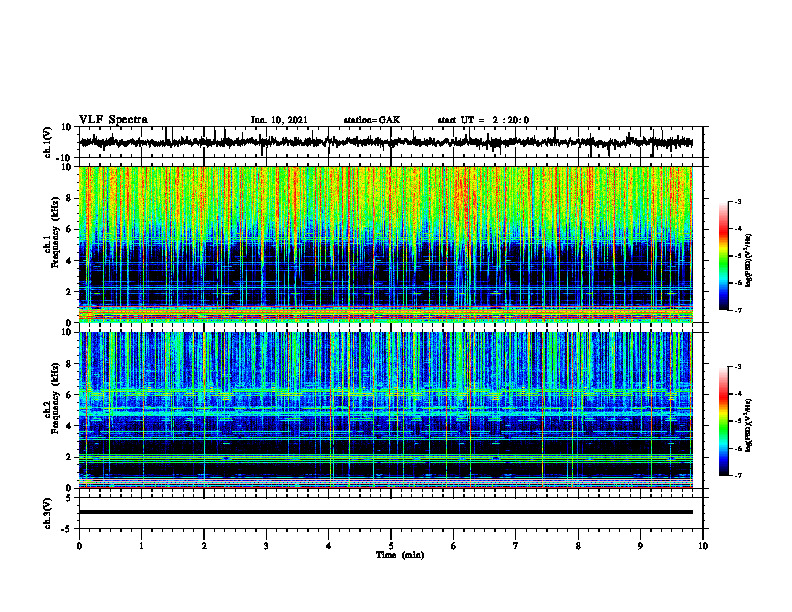The width and height of the screenshot is (792, 612).
Task: Select the date text "Jan. 10, 2021"
Action: pyautogui.click(x=279, y=120)
